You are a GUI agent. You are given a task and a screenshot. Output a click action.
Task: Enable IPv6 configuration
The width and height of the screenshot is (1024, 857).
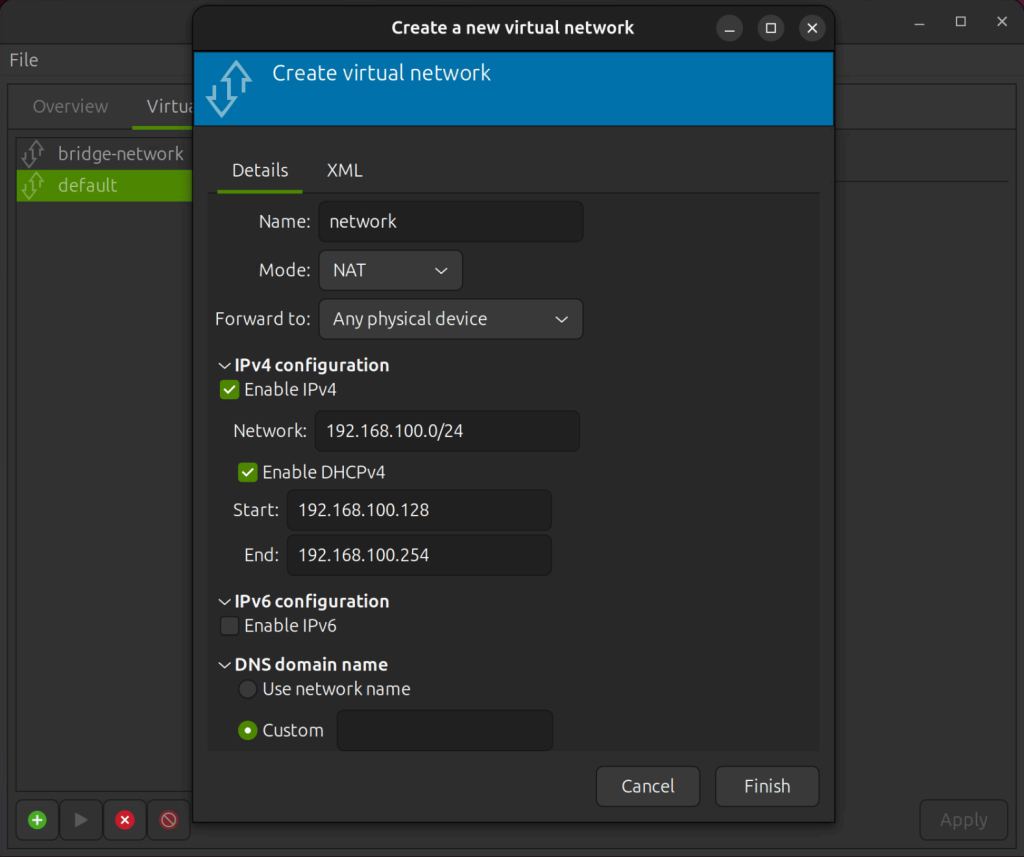point(229,625)
